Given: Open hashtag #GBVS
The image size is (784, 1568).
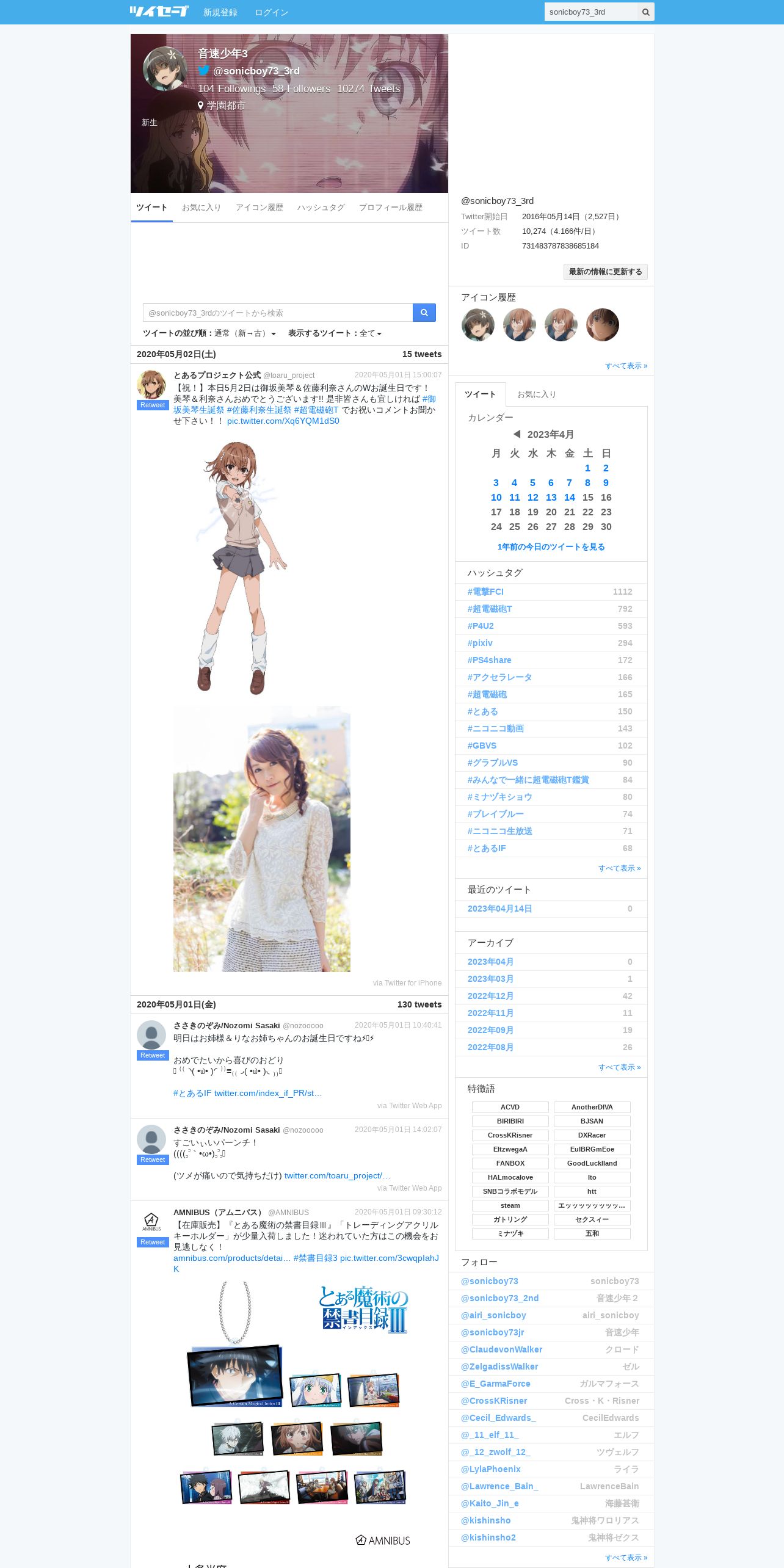Looking at the screenshot, I should click(x=482, y=746).
